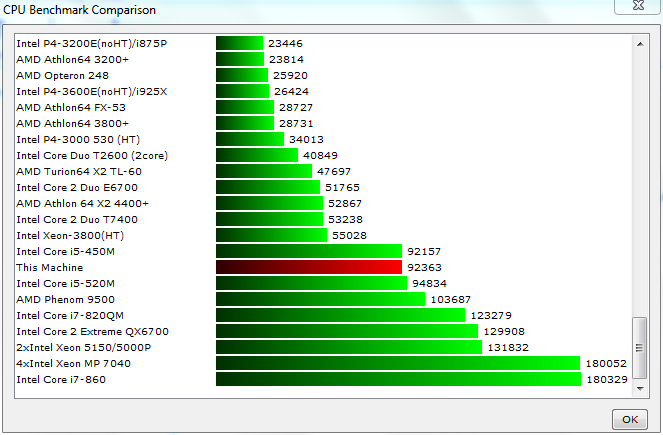The height and width of the screenshot is (435, 663).
Task: Click the scrollbar down arrow
Action: 640,388
